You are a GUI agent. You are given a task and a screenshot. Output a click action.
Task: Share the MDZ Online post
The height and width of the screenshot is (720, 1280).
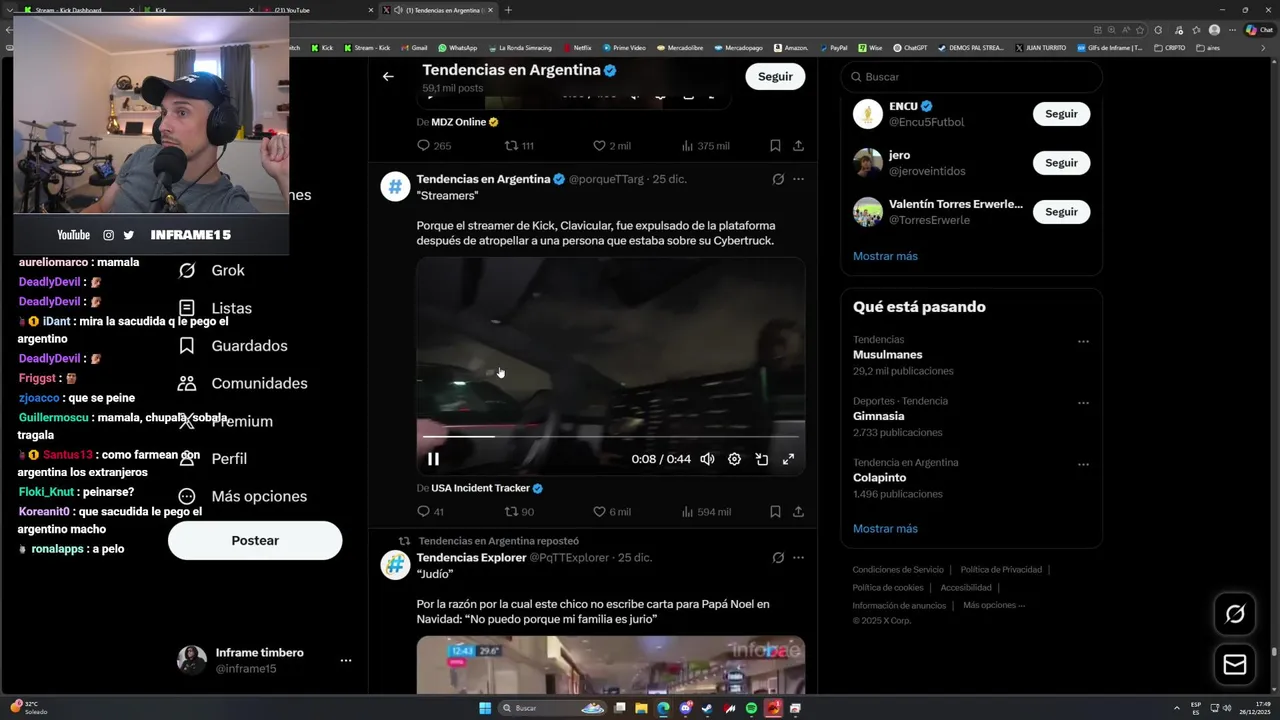(x=798, y=146)
